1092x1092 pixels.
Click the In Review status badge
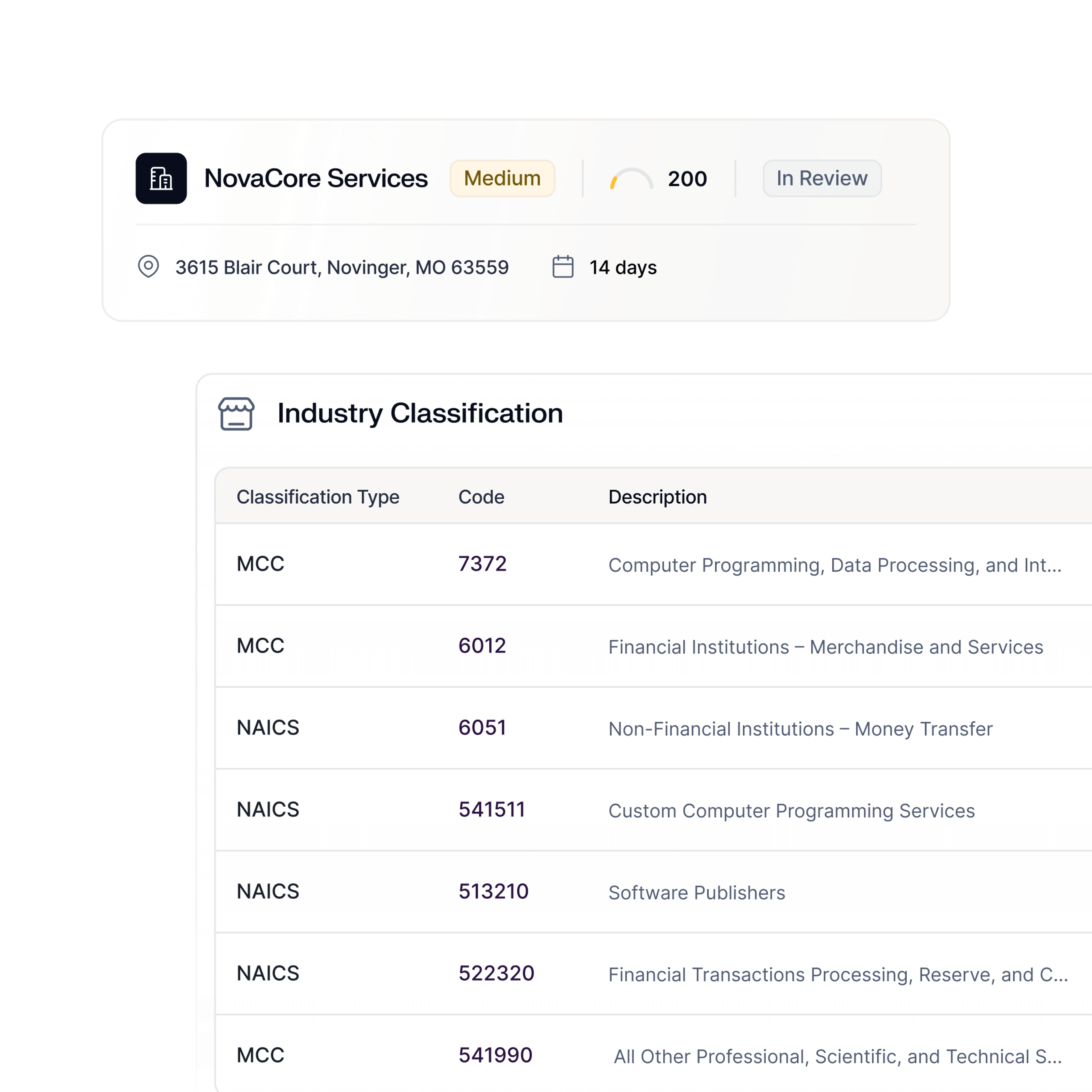pyautogui.click(x=821, y=179)
